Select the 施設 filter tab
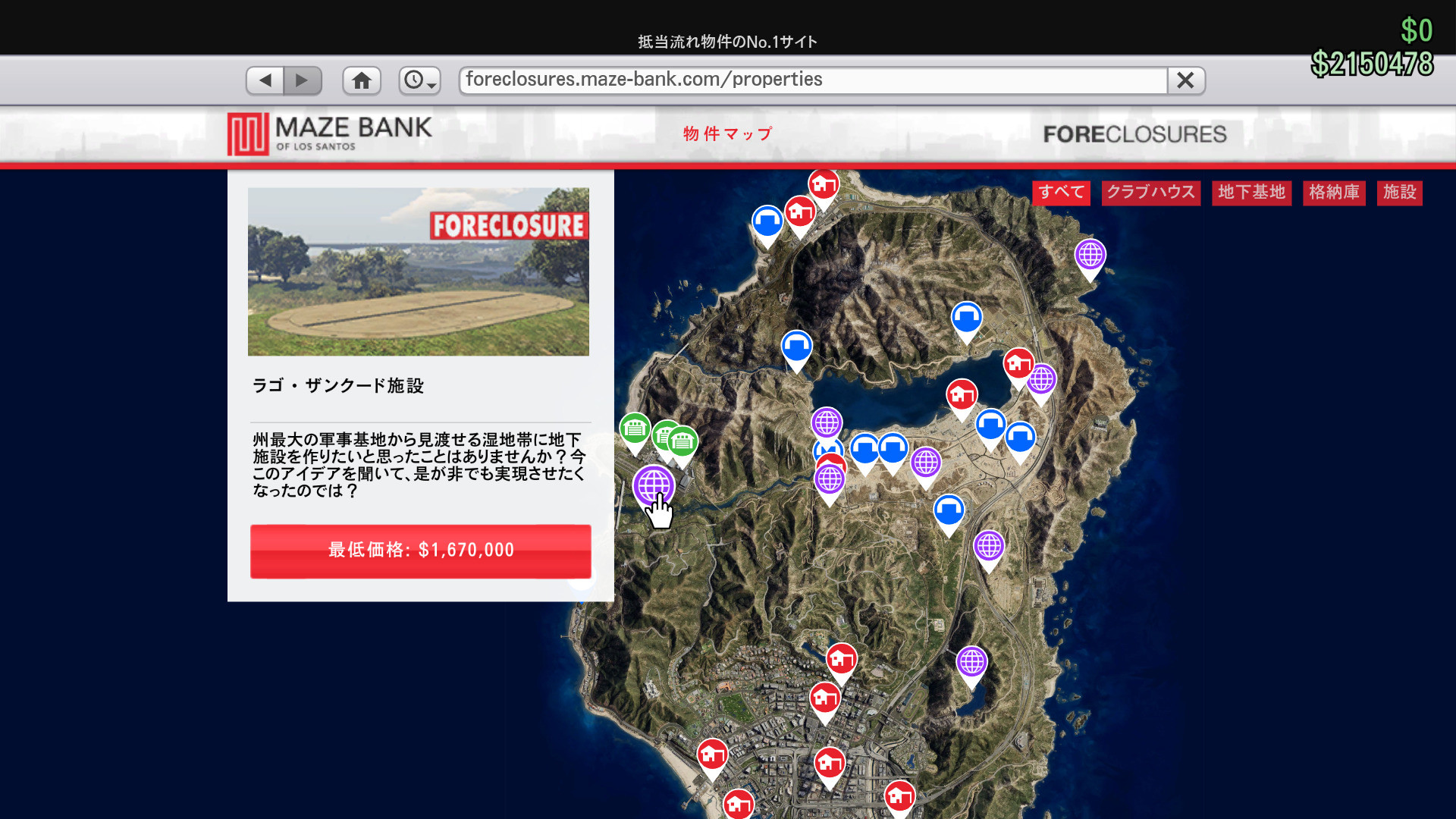Image resolution: width=1456 pixels, height=819 pixels. (1399, 193)
